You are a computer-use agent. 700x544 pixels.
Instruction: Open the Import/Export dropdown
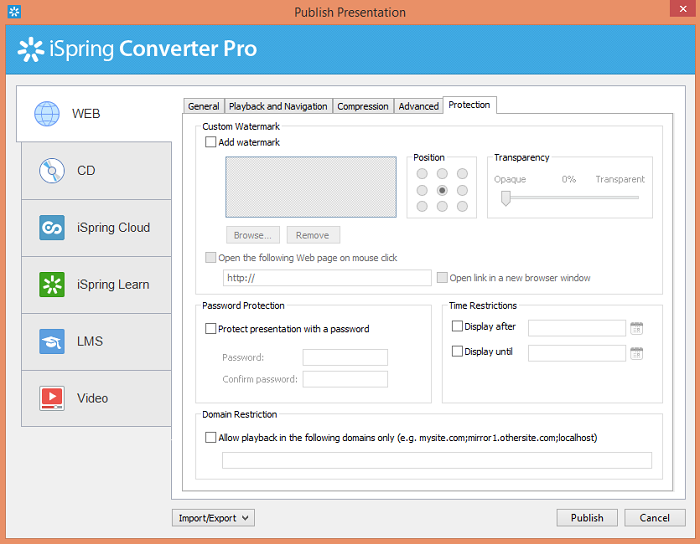point(213,518)
